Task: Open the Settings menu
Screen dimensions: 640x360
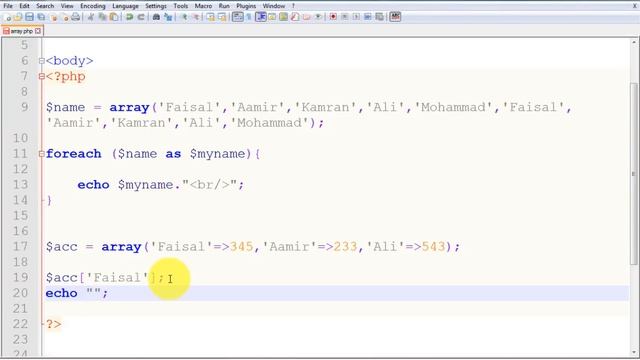Action: click(156, 6)
